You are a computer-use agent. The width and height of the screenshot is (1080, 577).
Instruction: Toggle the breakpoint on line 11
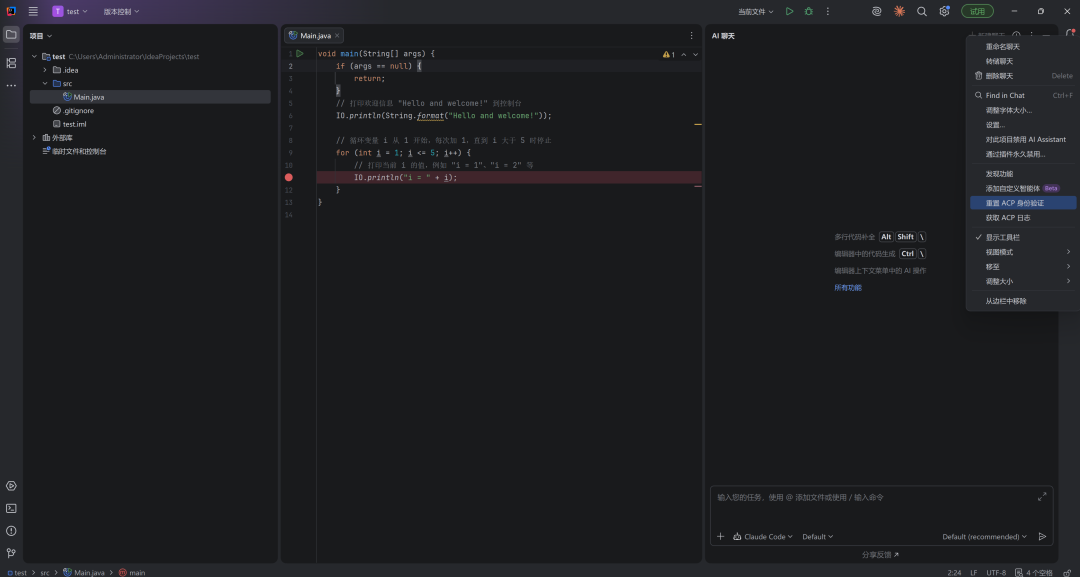tap(289, 177)
